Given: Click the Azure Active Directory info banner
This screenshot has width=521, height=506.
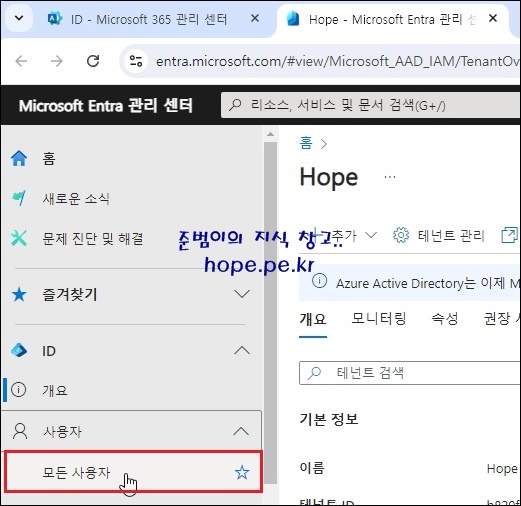Looking at the screenshot, I should click(x=410, y=283).
